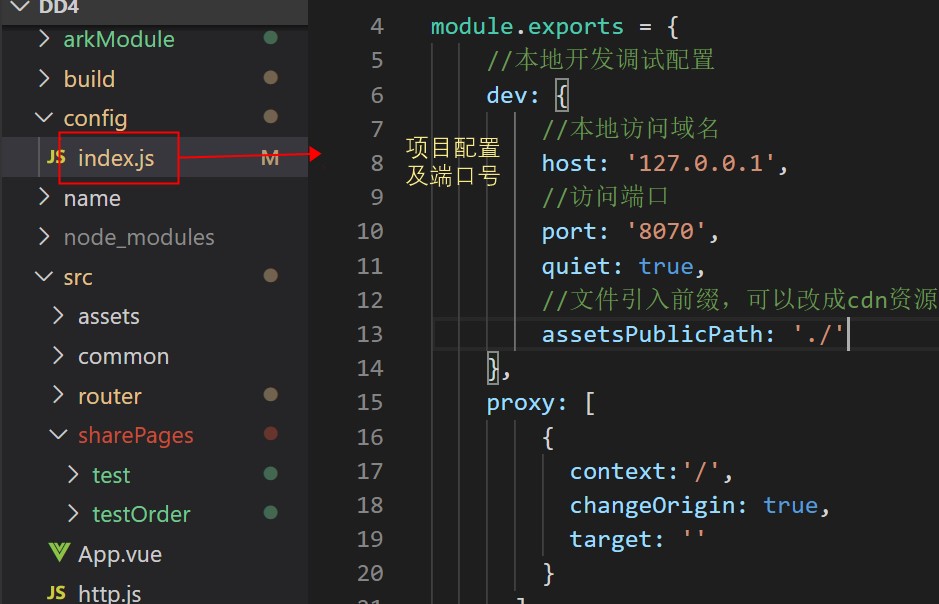The image size is (939, 604).
Task: Select the node_modules folder name
Action: [139, 238]
